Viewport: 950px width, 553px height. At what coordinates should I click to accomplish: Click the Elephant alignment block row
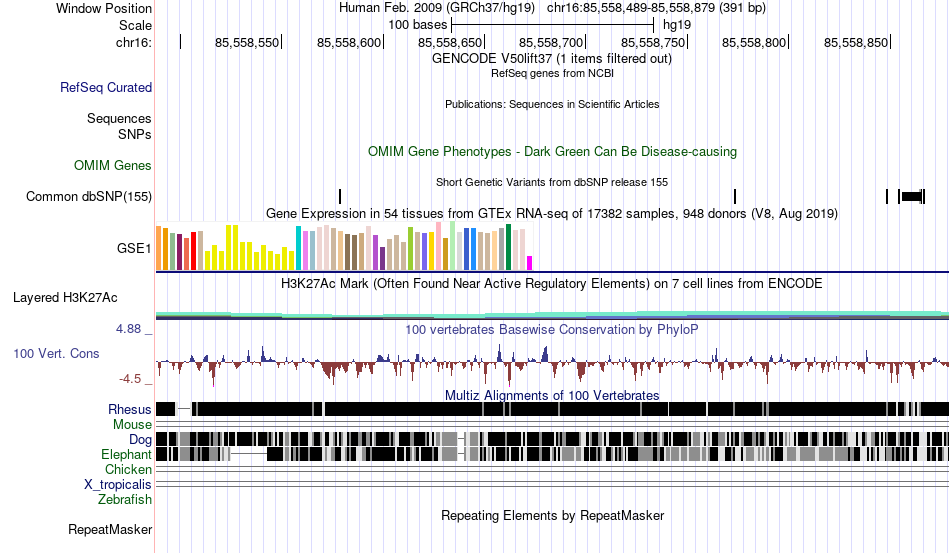552,454
